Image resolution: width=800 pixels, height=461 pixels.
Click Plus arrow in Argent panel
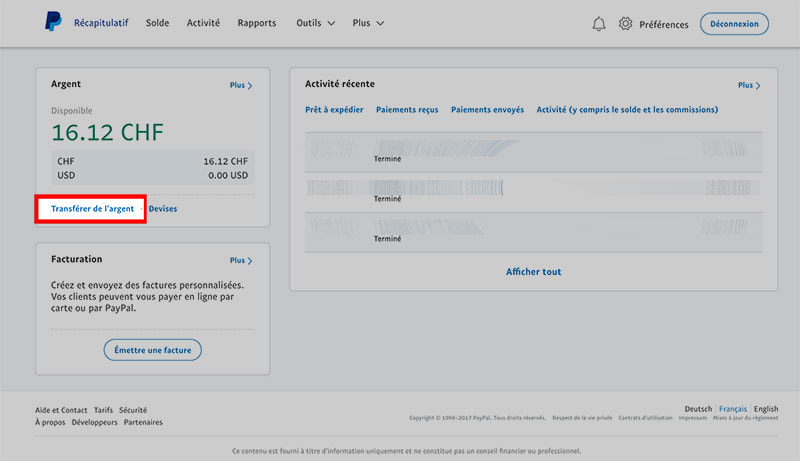(240, 86)
